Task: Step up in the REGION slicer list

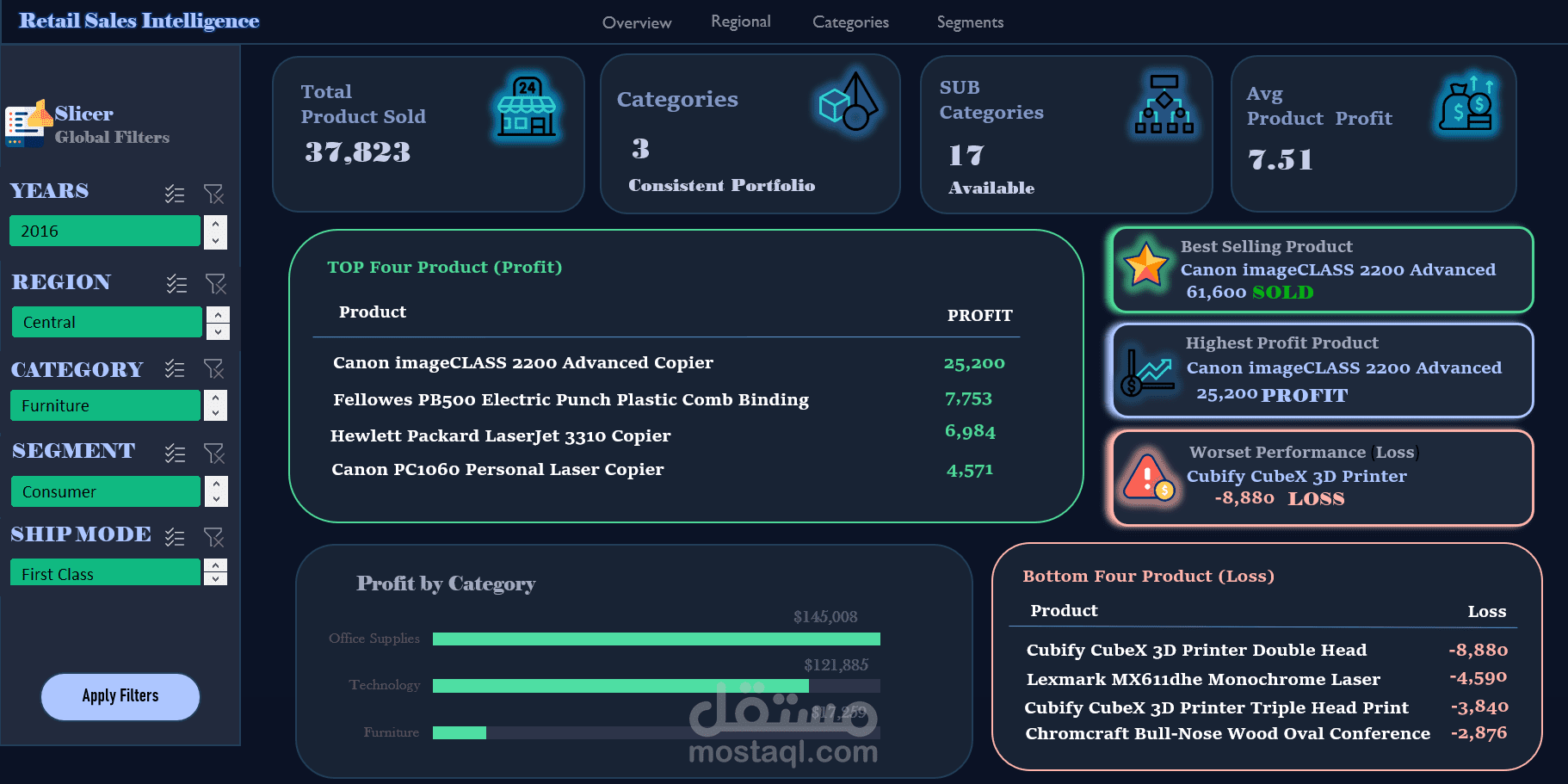Action: click(x=218, y=315)
